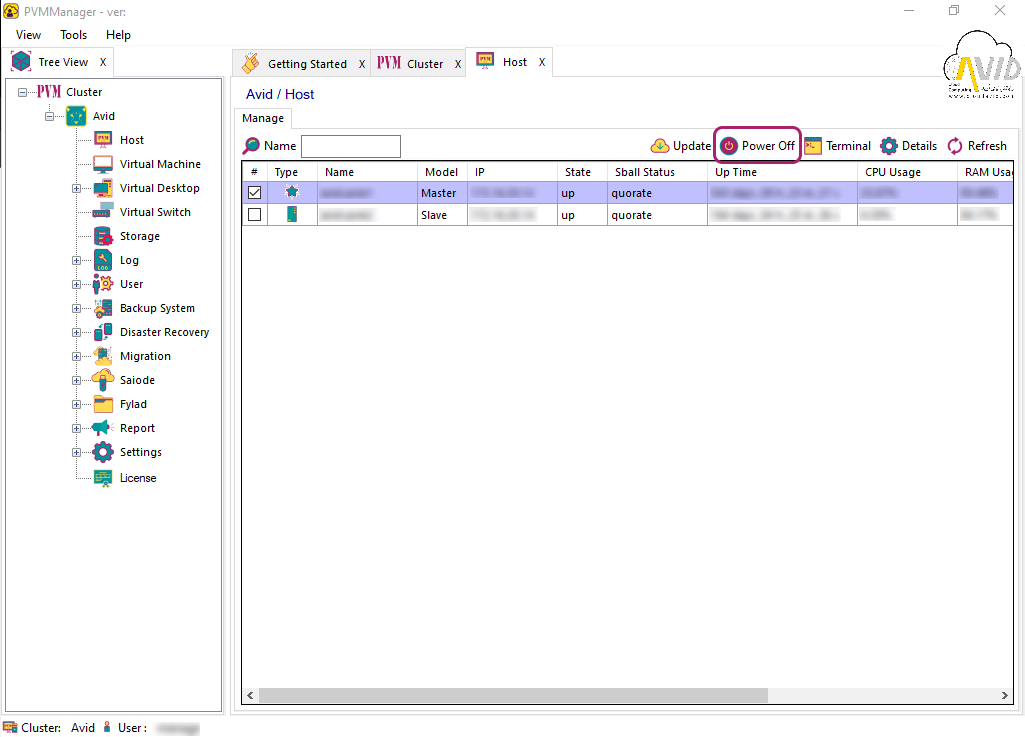Uncheck the Master host row checkbox
The image size is (1025, 737).
tap(254, 192)
